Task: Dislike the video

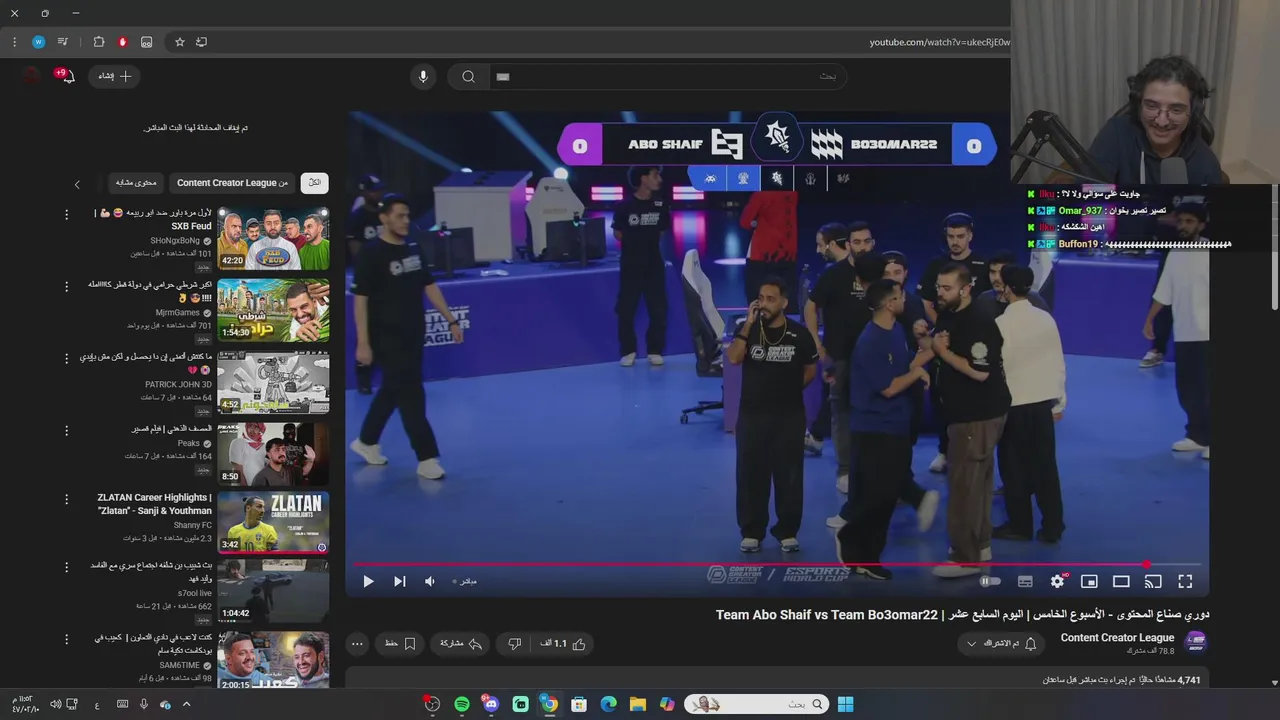Action: [514, 644]
